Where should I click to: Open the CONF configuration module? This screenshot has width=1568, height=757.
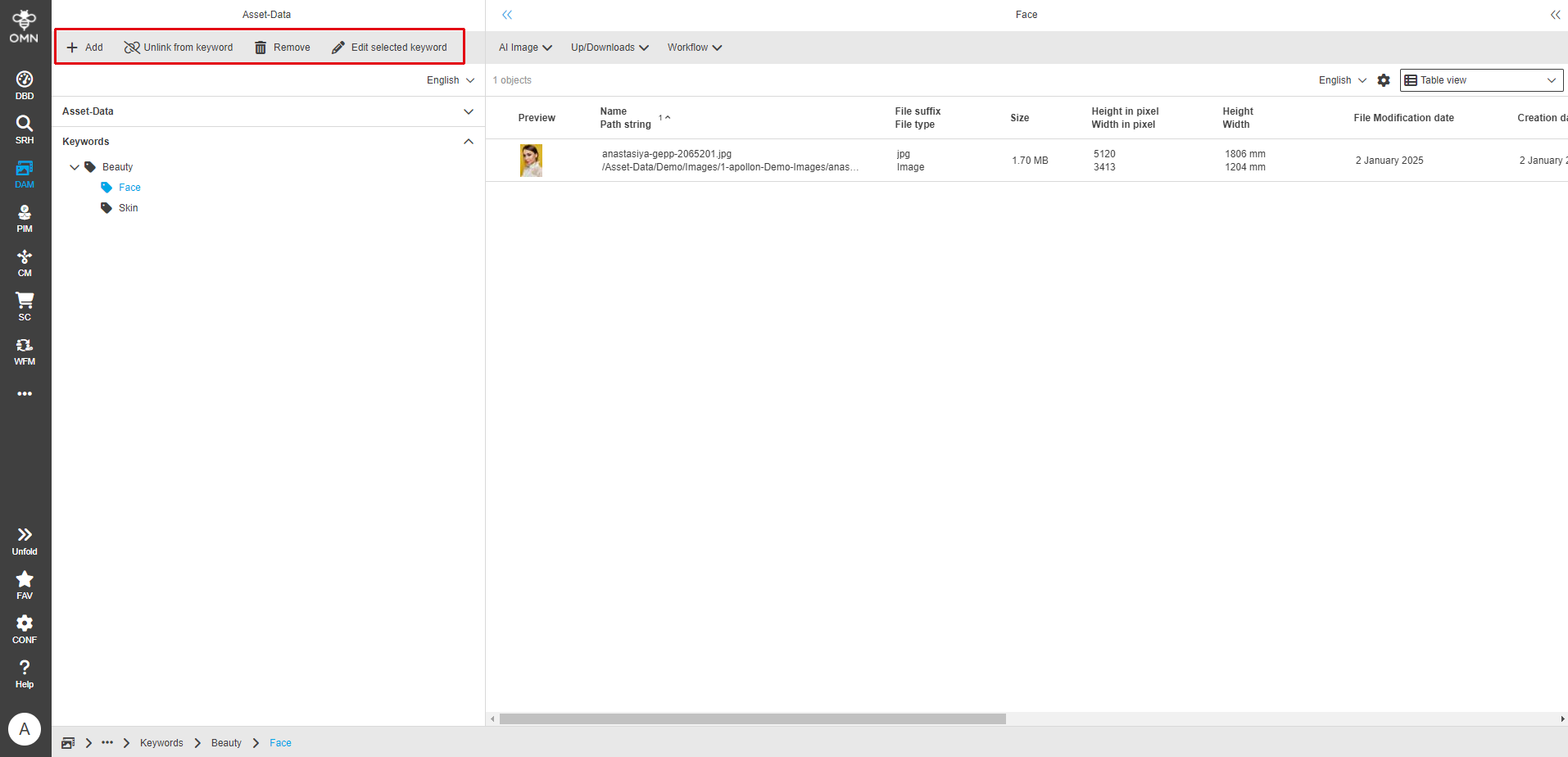point(24,628)
